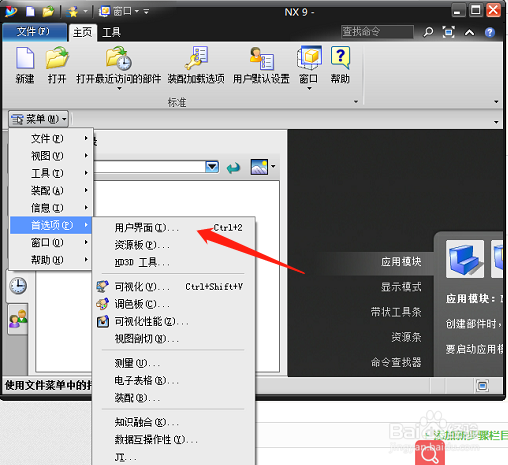Expand arrow under recently opened parts
The width and height of the screenshot is (508, 465).
tap(119, 89)
